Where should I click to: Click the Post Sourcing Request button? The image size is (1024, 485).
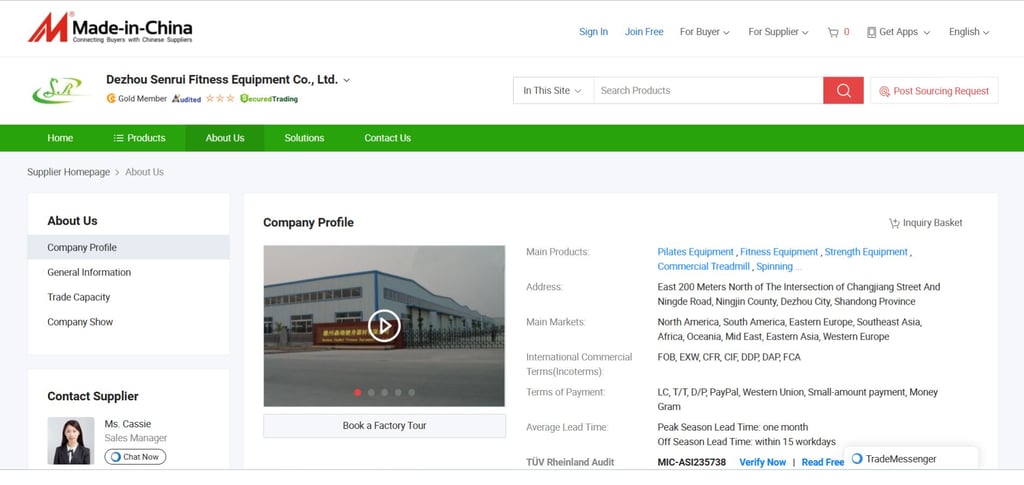click(x=933, y=91)
